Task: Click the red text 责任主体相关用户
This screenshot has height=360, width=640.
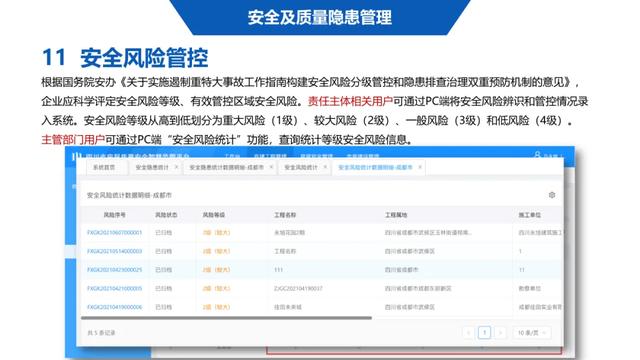Action: pos(350,101)
